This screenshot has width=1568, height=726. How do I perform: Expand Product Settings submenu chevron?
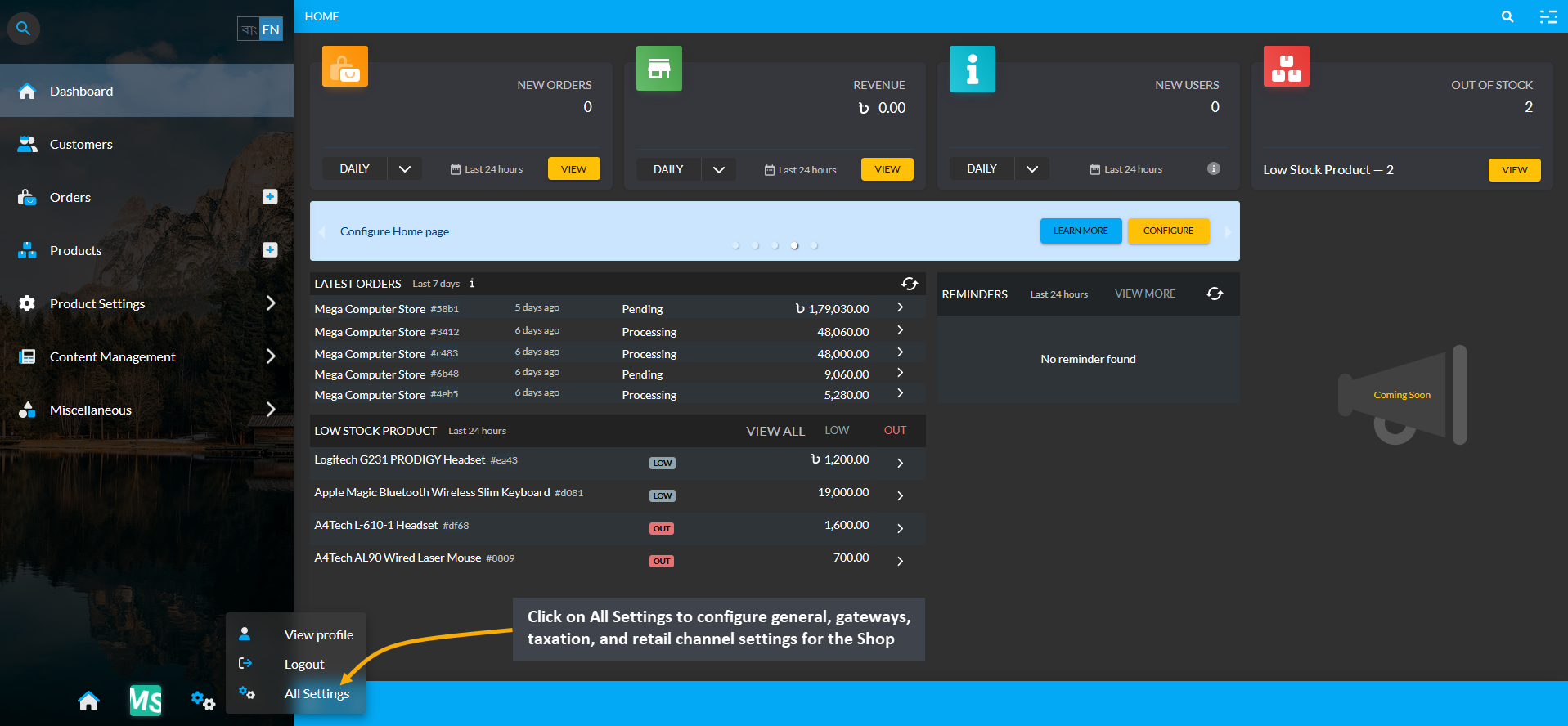pyautogui.click(x=271, y=303)
